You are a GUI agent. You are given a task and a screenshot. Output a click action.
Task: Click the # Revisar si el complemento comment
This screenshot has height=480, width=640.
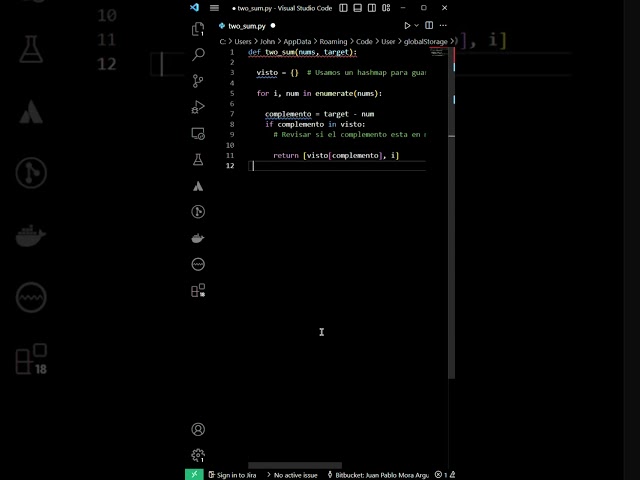349,135
